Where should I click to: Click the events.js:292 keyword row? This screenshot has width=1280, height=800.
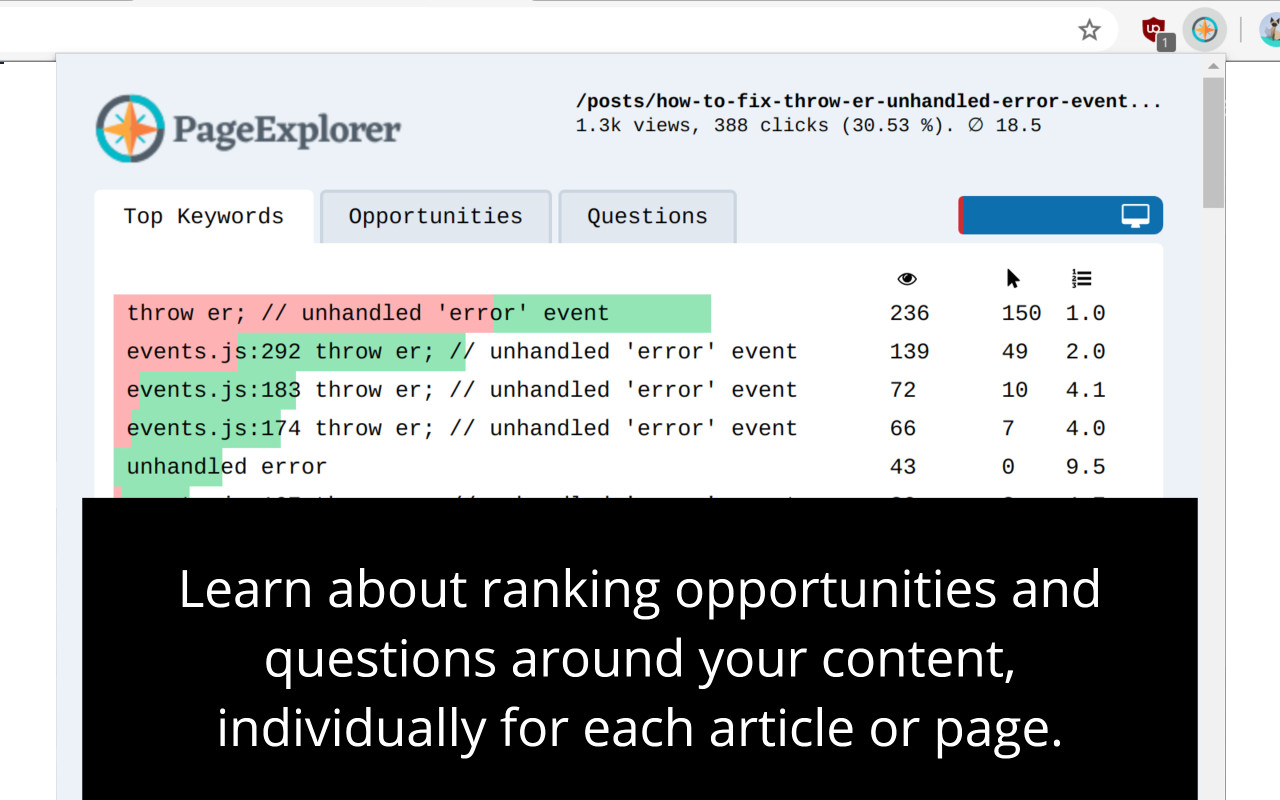coord(460,351)
